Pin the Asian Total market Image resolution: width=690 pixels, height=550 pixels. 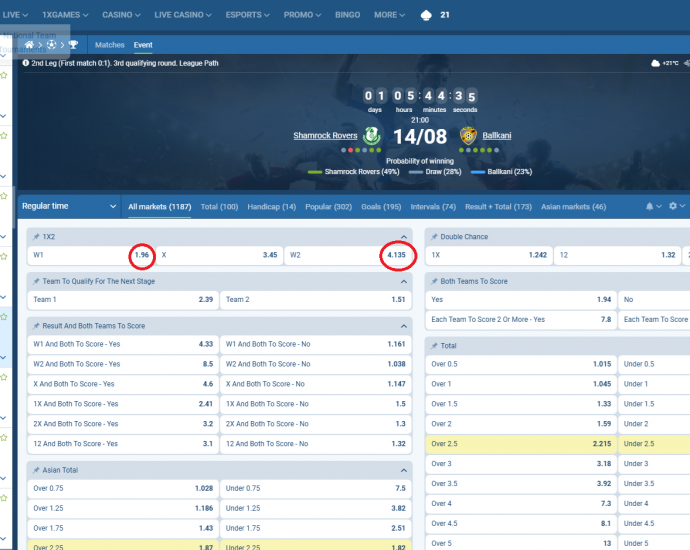coord(36,470)
